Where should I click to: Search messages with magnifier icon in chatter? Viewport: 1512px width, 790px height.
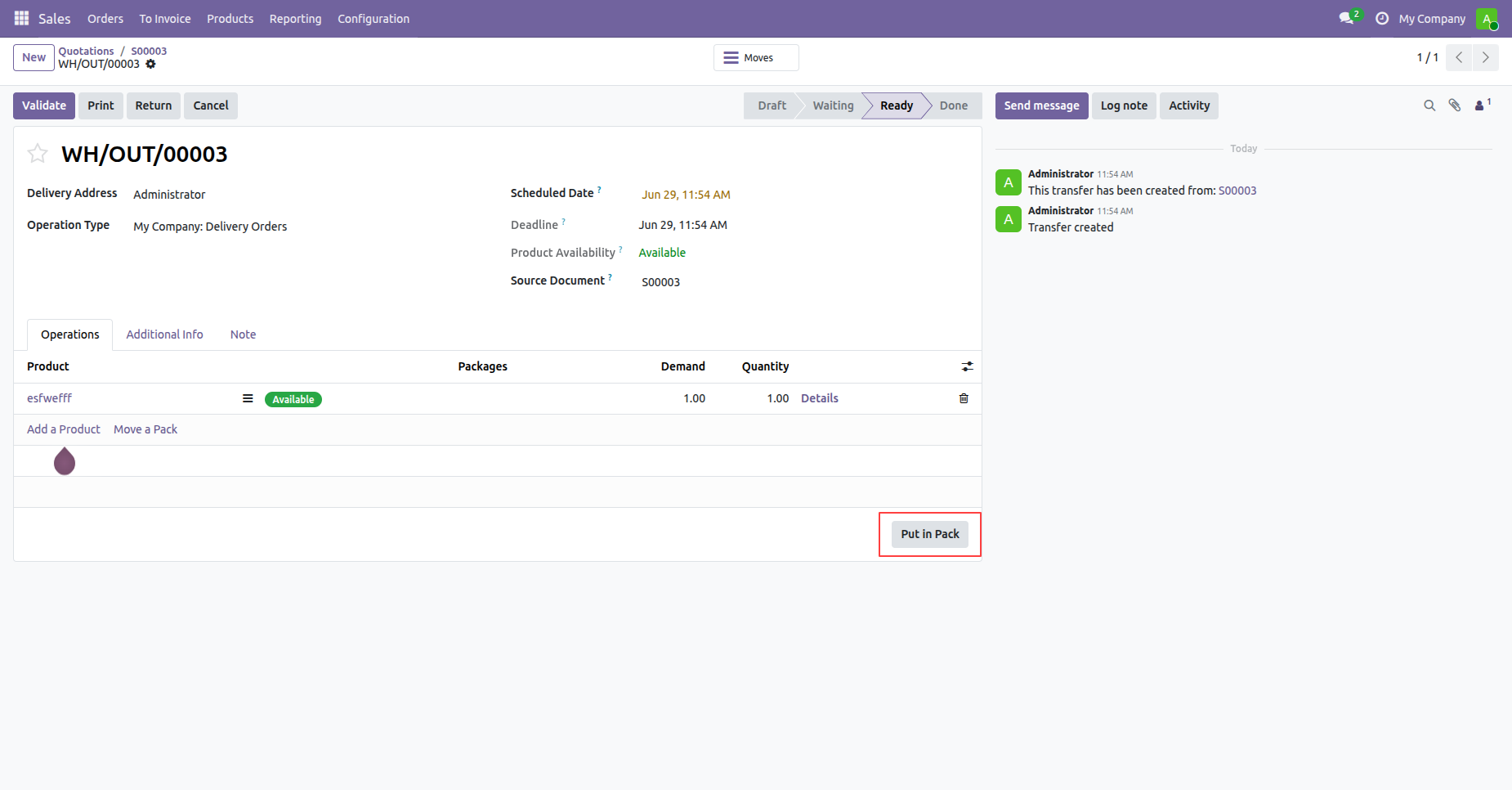(x=1429, y=105)
